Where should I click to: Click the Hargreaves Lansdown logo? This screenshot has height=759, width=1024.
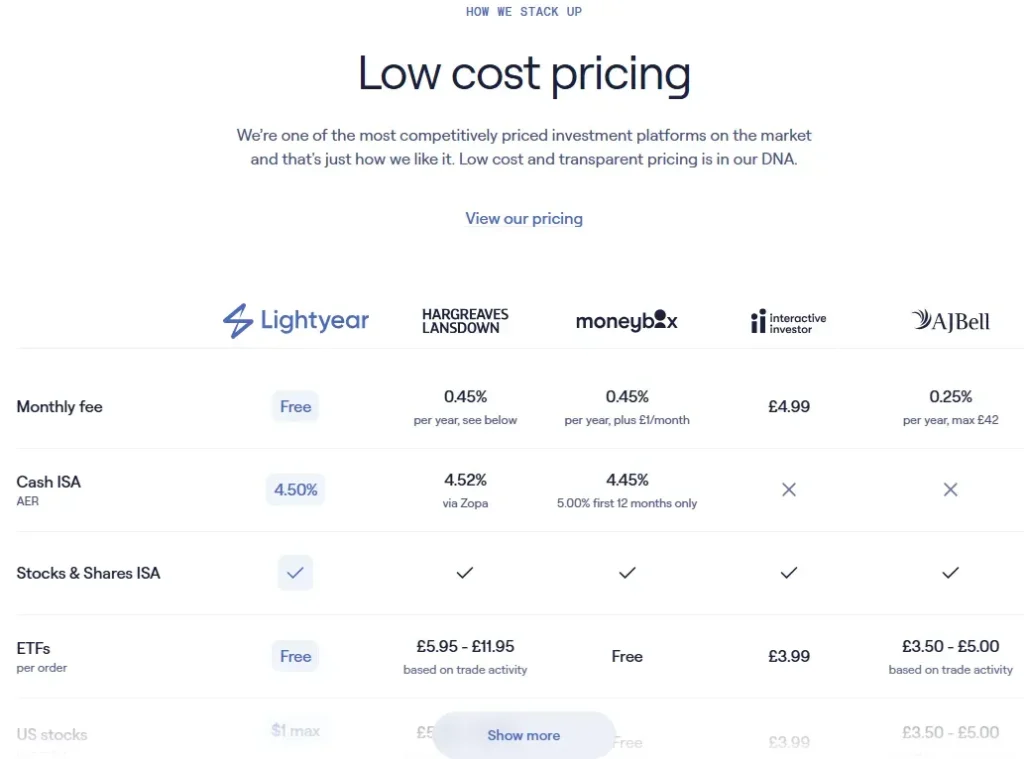pos(465,321)
